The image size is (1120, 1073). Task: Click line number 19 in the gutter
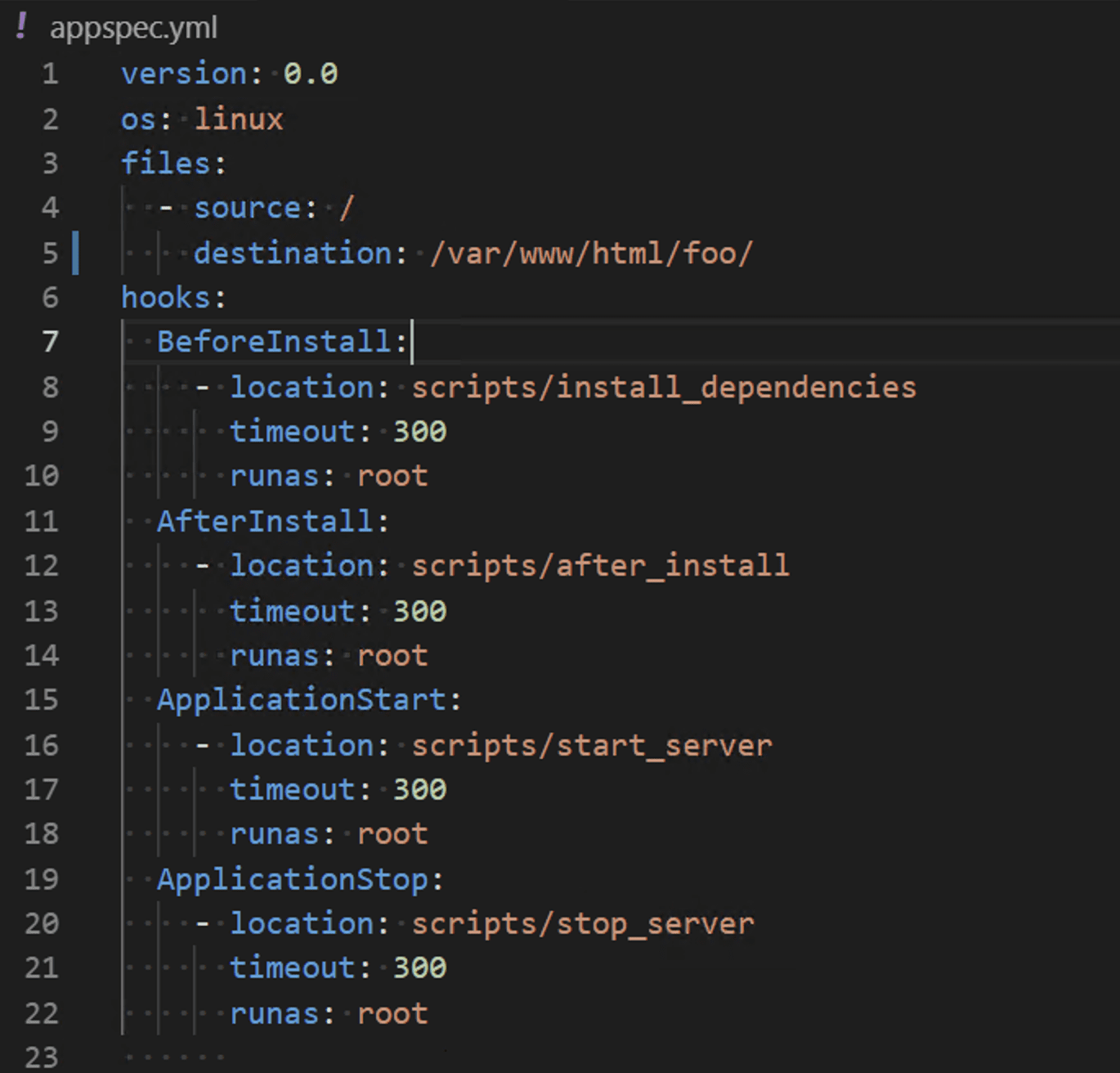pyautogui.click(x=41, y=878)
